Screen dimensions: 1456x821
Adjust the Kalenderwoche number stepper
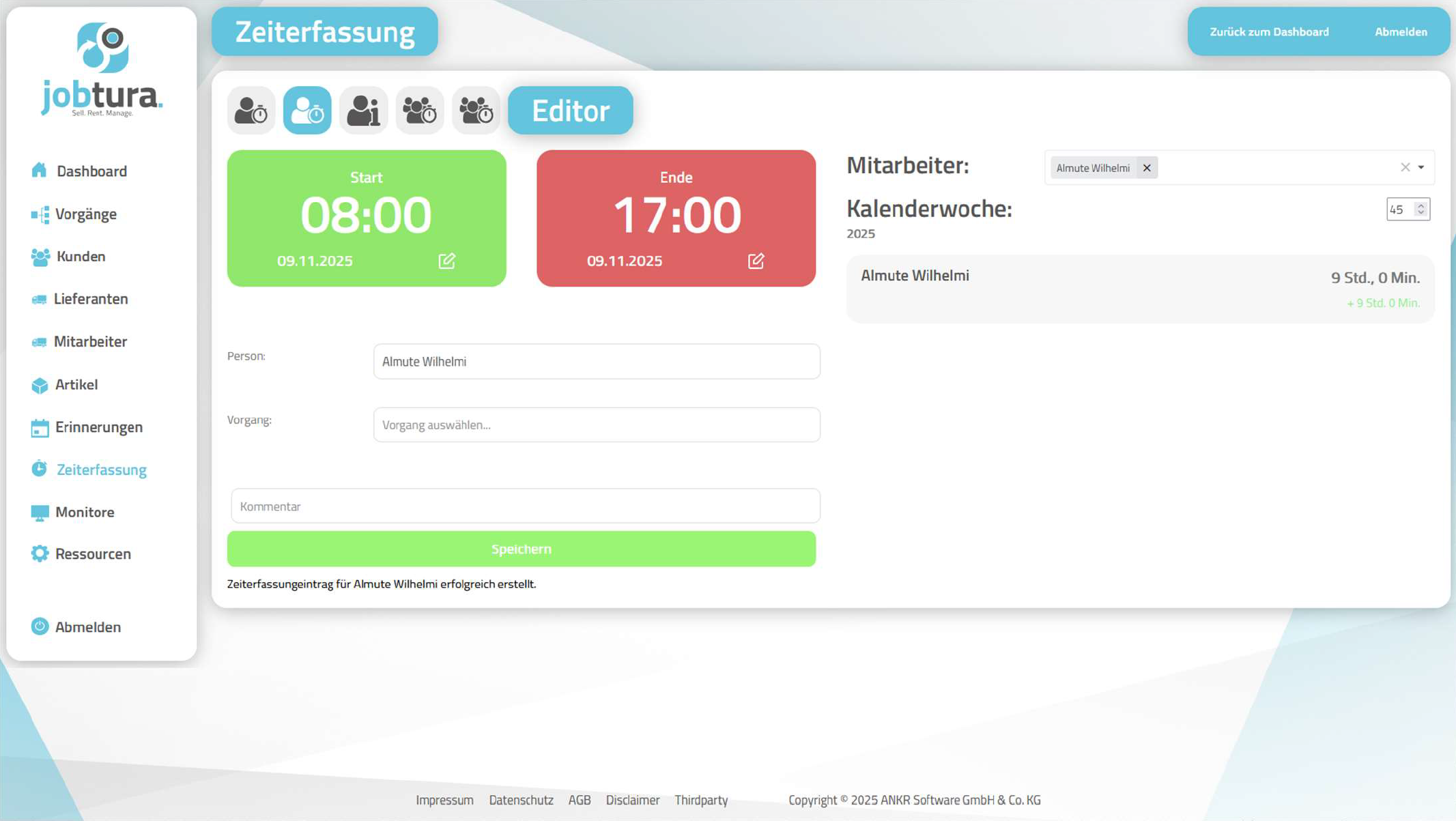click(1421, 209)
